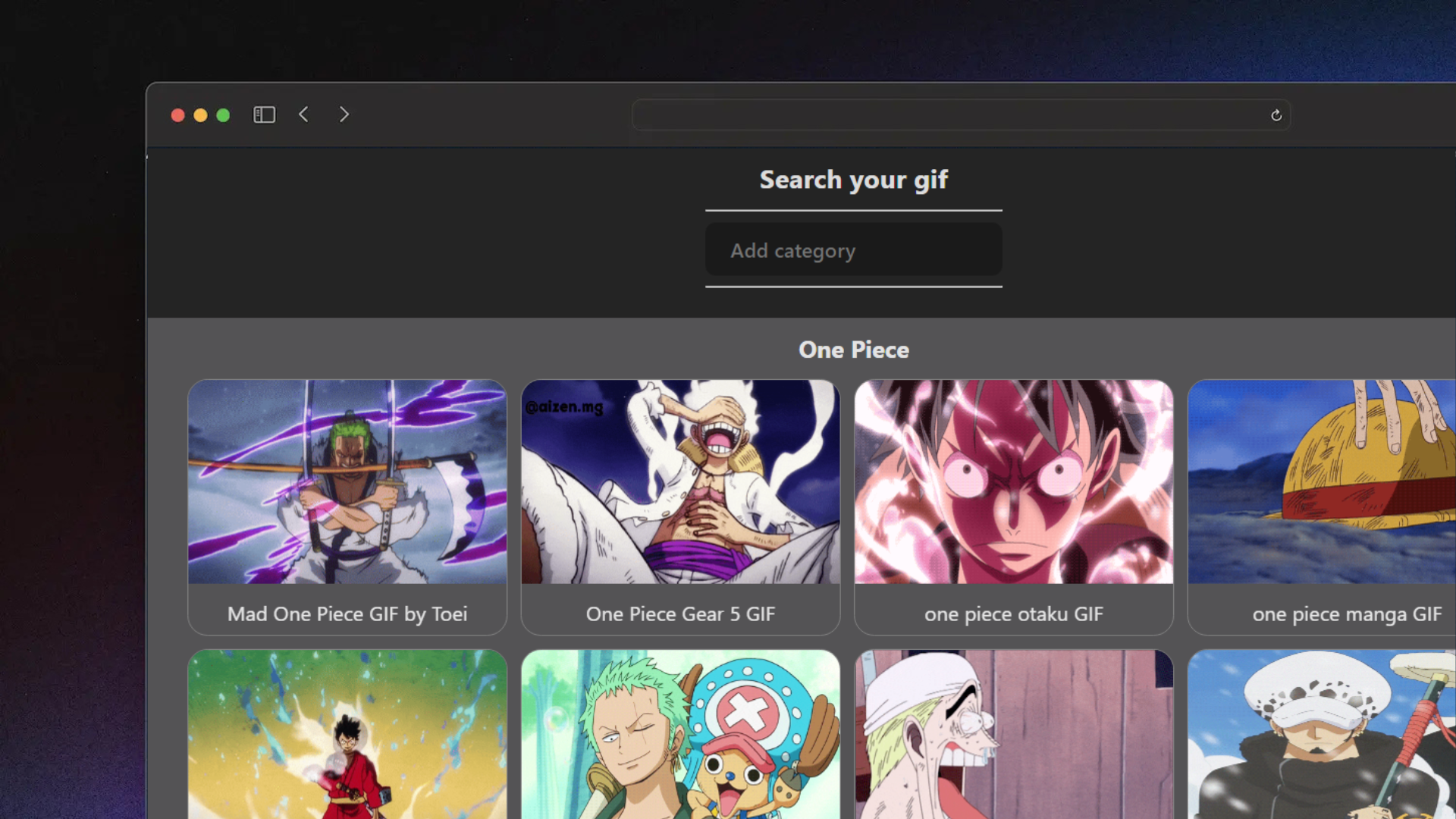Open the Gear 5 Luffy laughing gif
1456x819 pixels.
(680, 482)
